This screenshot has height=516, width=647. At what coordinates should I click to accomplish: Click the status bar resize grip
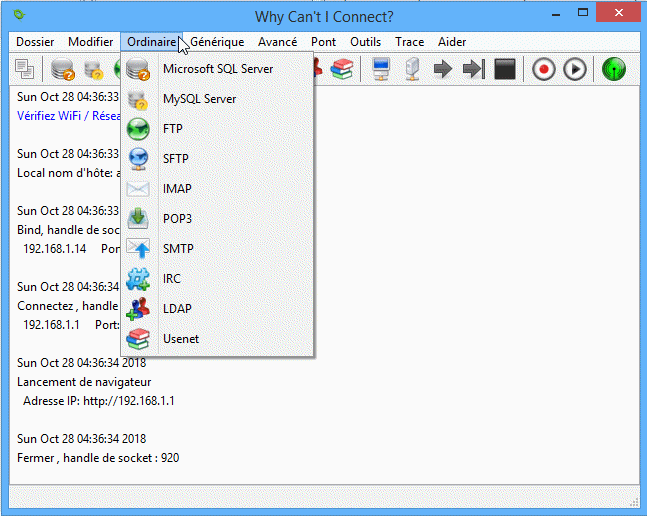click(634, 502)
